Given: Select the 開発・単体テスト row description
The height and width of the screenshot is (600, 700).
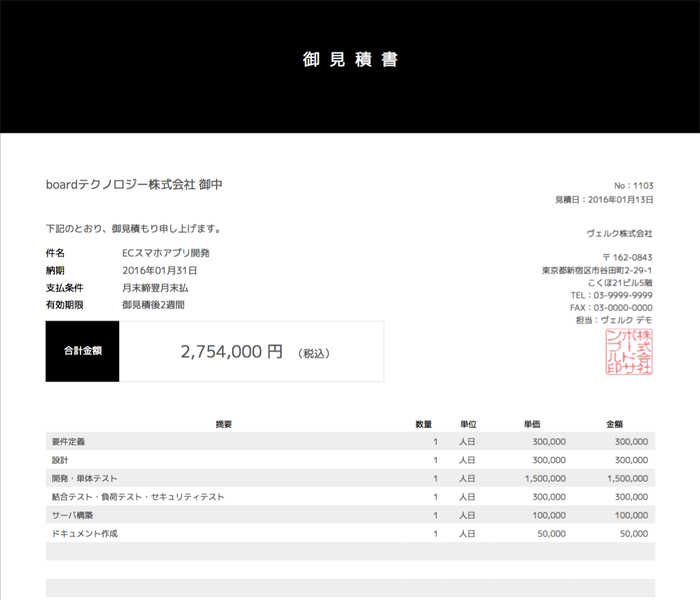Looking at the screenshot, I should tap(84, 479).
